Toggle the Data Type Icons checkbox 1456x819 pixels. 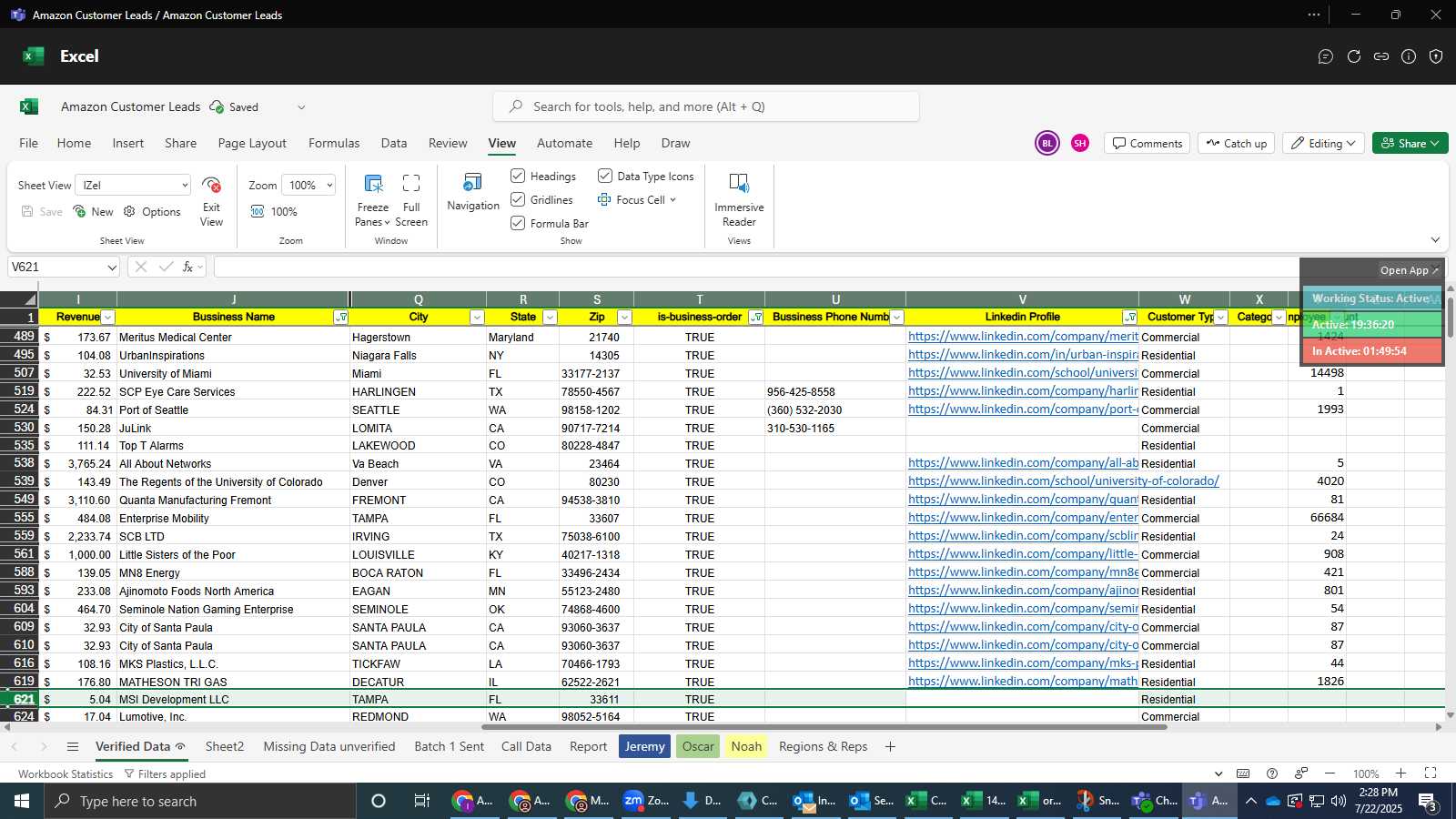[605, 176]
